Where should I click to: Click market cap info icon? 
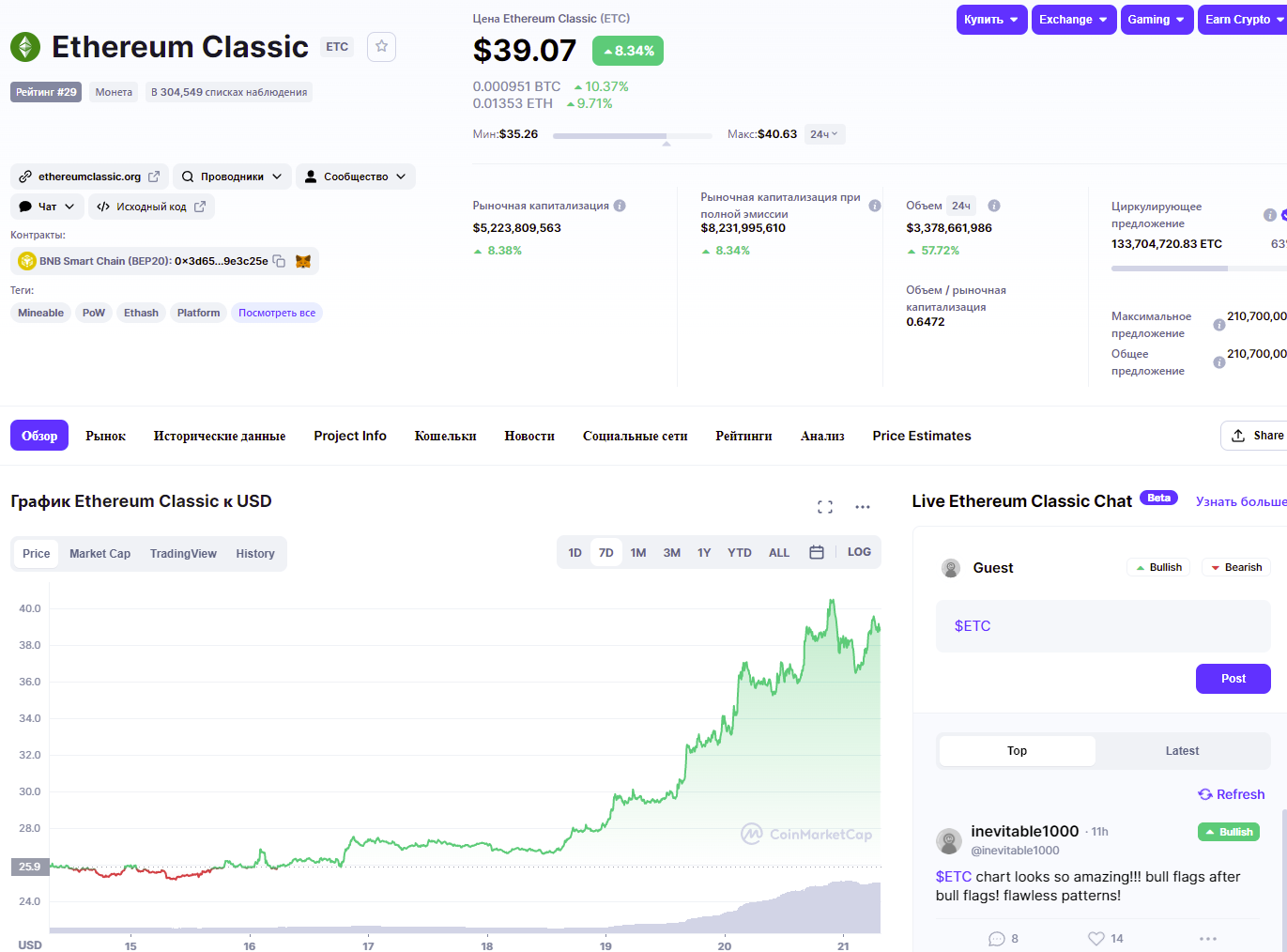coord(620,206)
